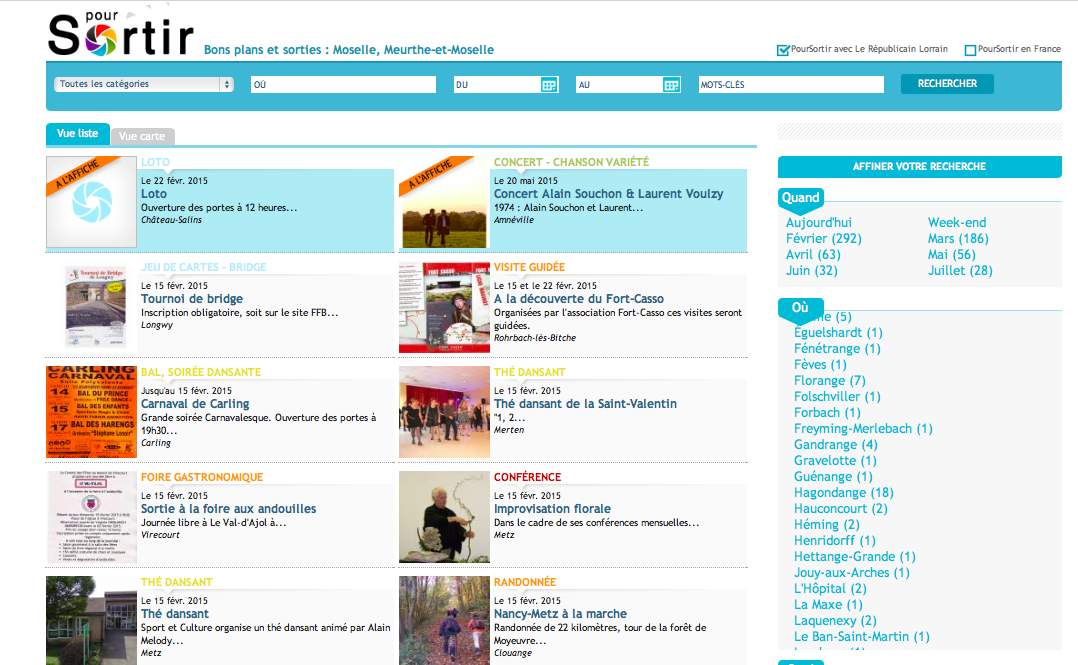The height and width of the screenshot is (665, 1078).
Task: Open the Metz Thé dansant building photo
Action: pyautogui.click(x=91, y=620)
